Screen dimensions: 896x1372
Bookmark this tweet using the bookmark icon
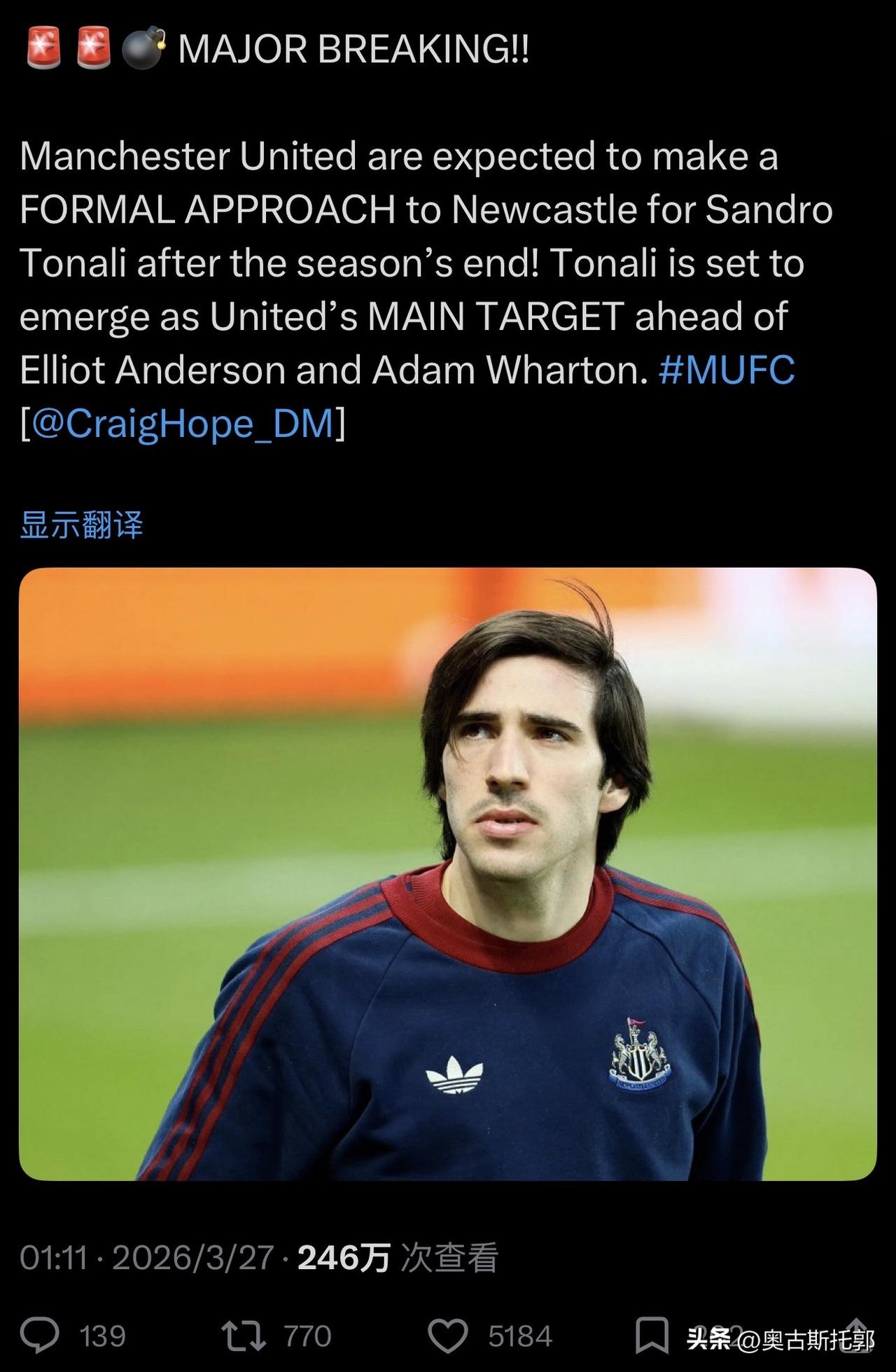click(x=652, y=1336)
